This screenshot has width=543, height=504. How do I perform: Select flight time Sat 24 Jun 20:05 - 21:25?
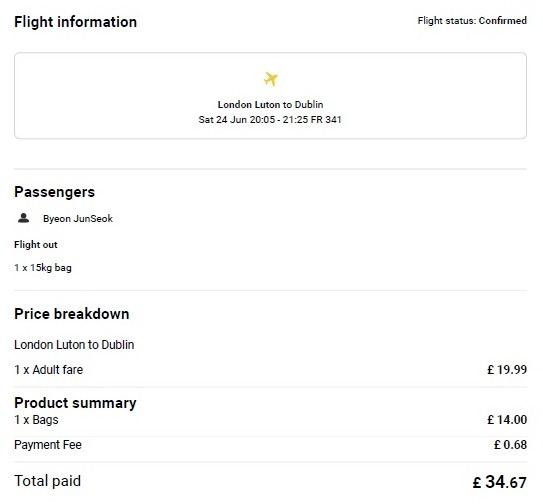coord(253,120)
